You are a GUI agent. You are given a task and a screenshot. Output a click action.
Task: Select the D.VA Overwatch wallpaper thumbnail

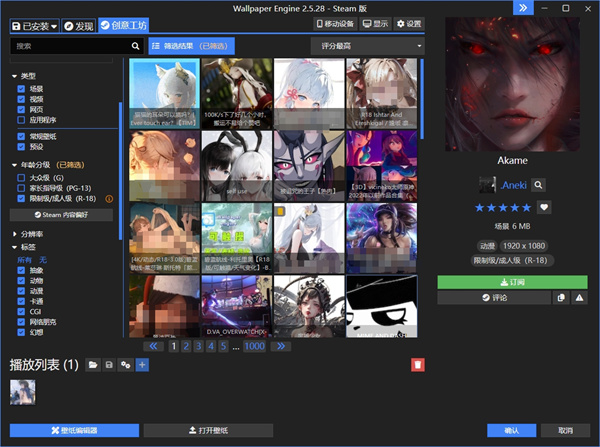click(x=237, y=306)
